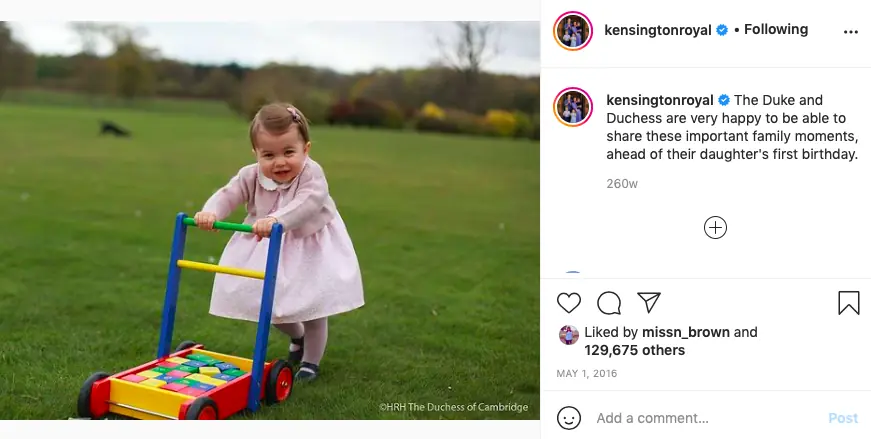Click the MAY 1, 2016 date link
The image size is (871, 439).
click(586, 374)
